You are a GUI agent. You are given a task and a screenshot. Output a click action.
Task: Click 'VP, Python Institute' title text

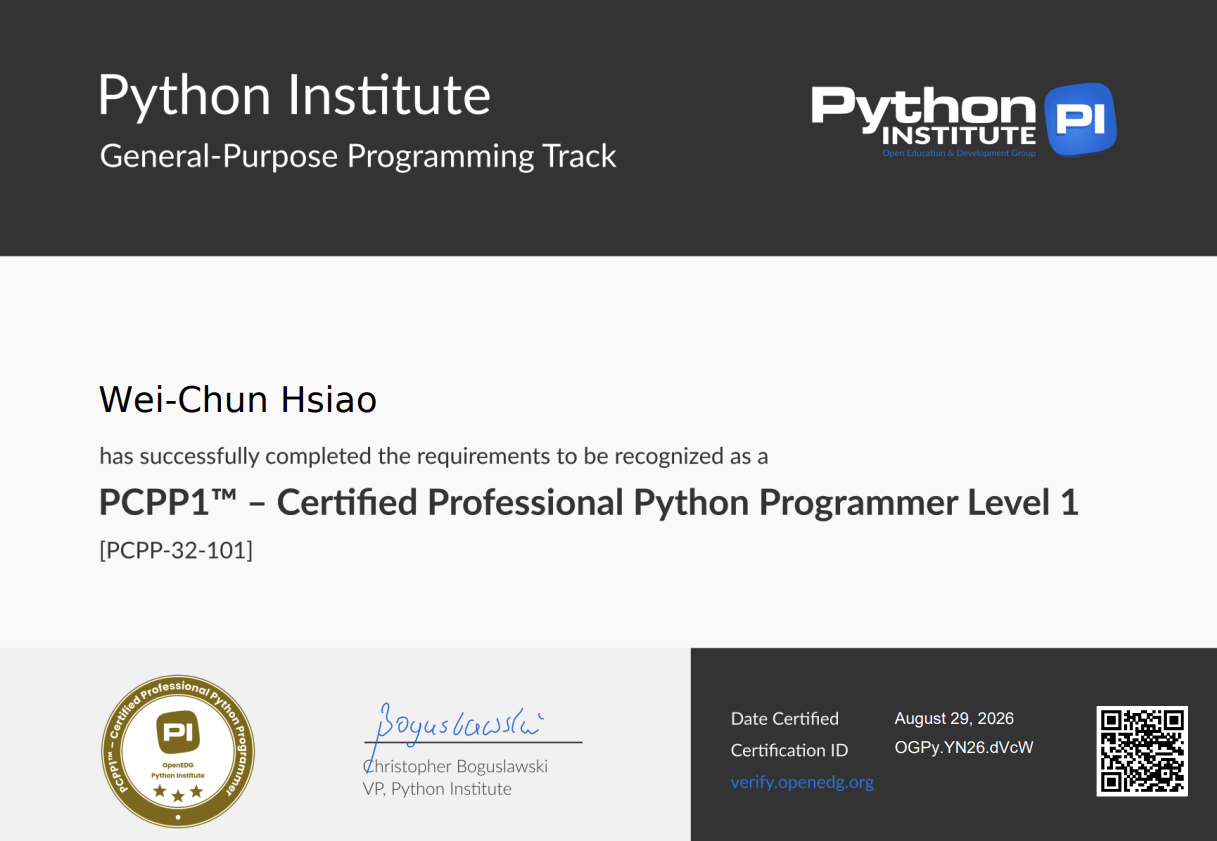[437, 789]
